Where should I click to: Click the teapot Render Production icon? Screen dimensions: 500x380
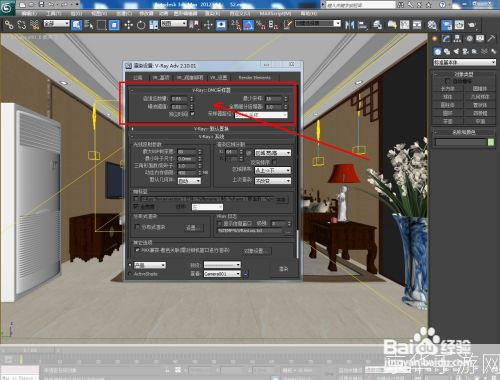tap(472, 25)
